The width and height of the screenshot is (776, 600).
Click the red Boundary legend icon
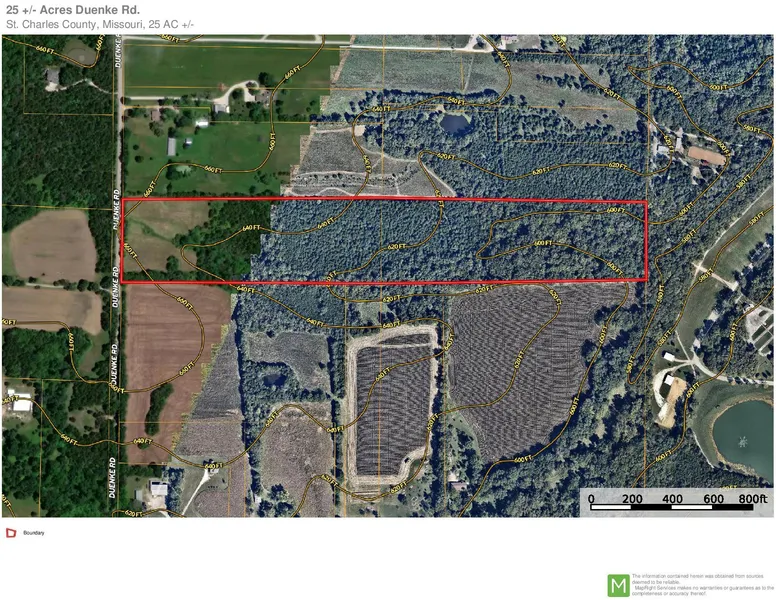11,532
